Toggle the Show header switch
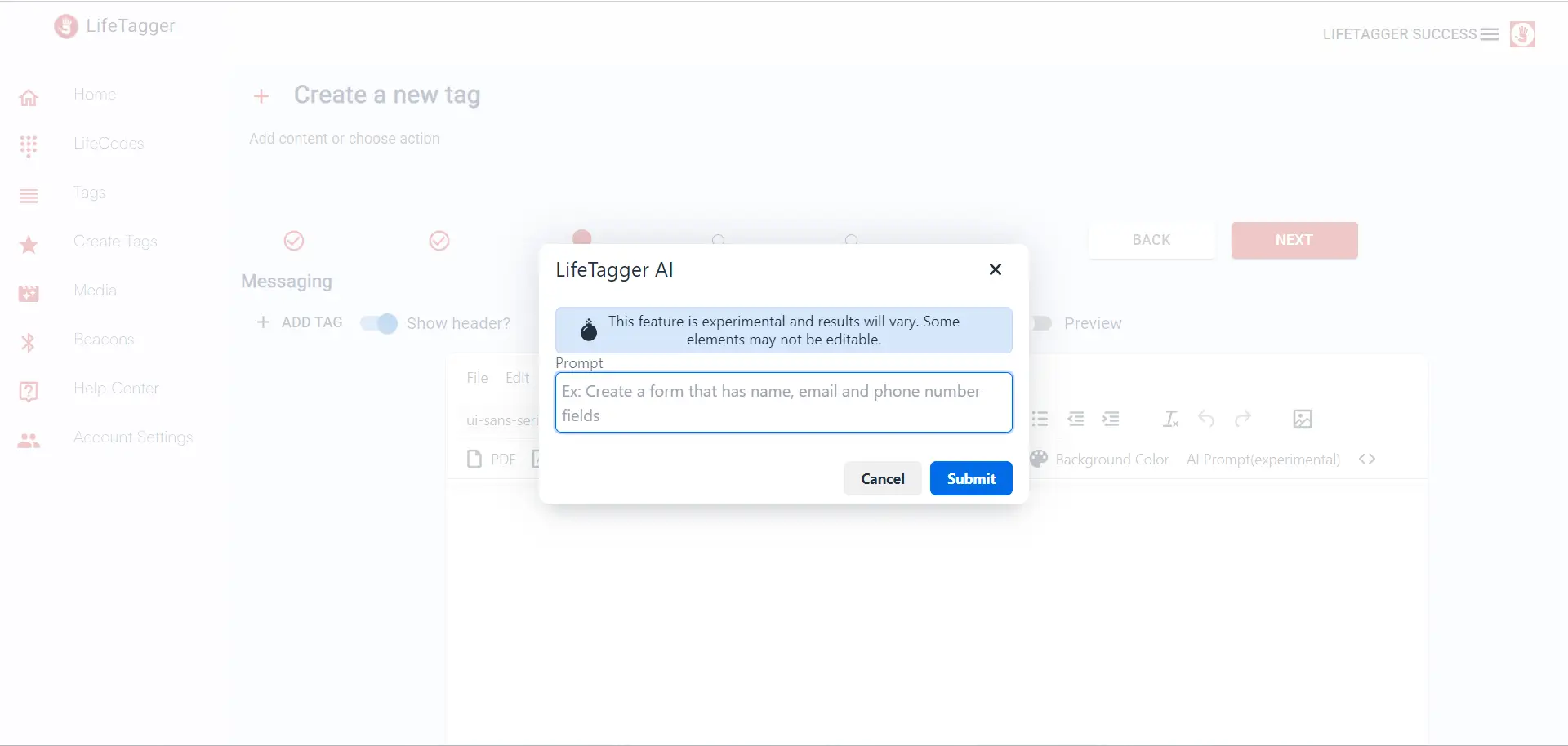The width and height of the screenshot is (1568, 746). click(379, 323)
